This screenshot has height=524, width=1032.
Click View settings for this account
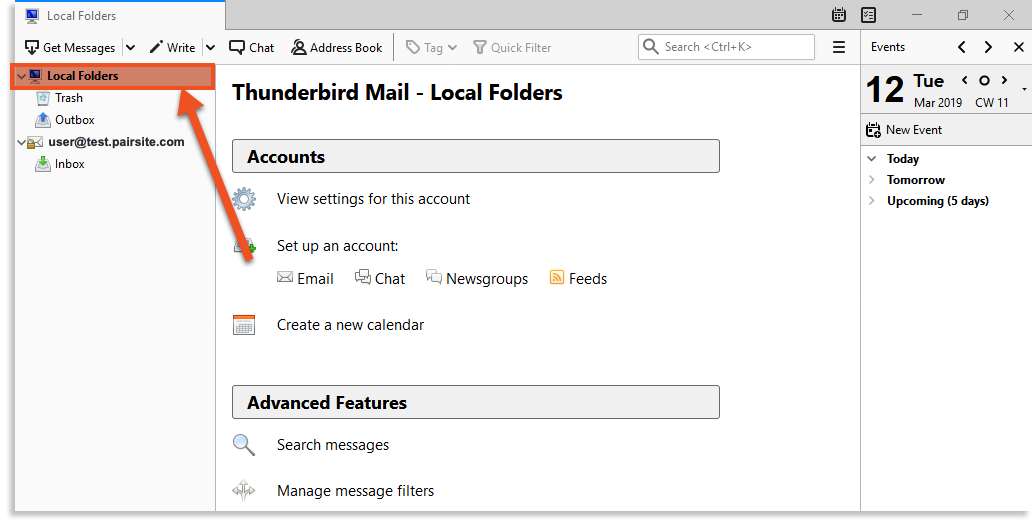373,199
